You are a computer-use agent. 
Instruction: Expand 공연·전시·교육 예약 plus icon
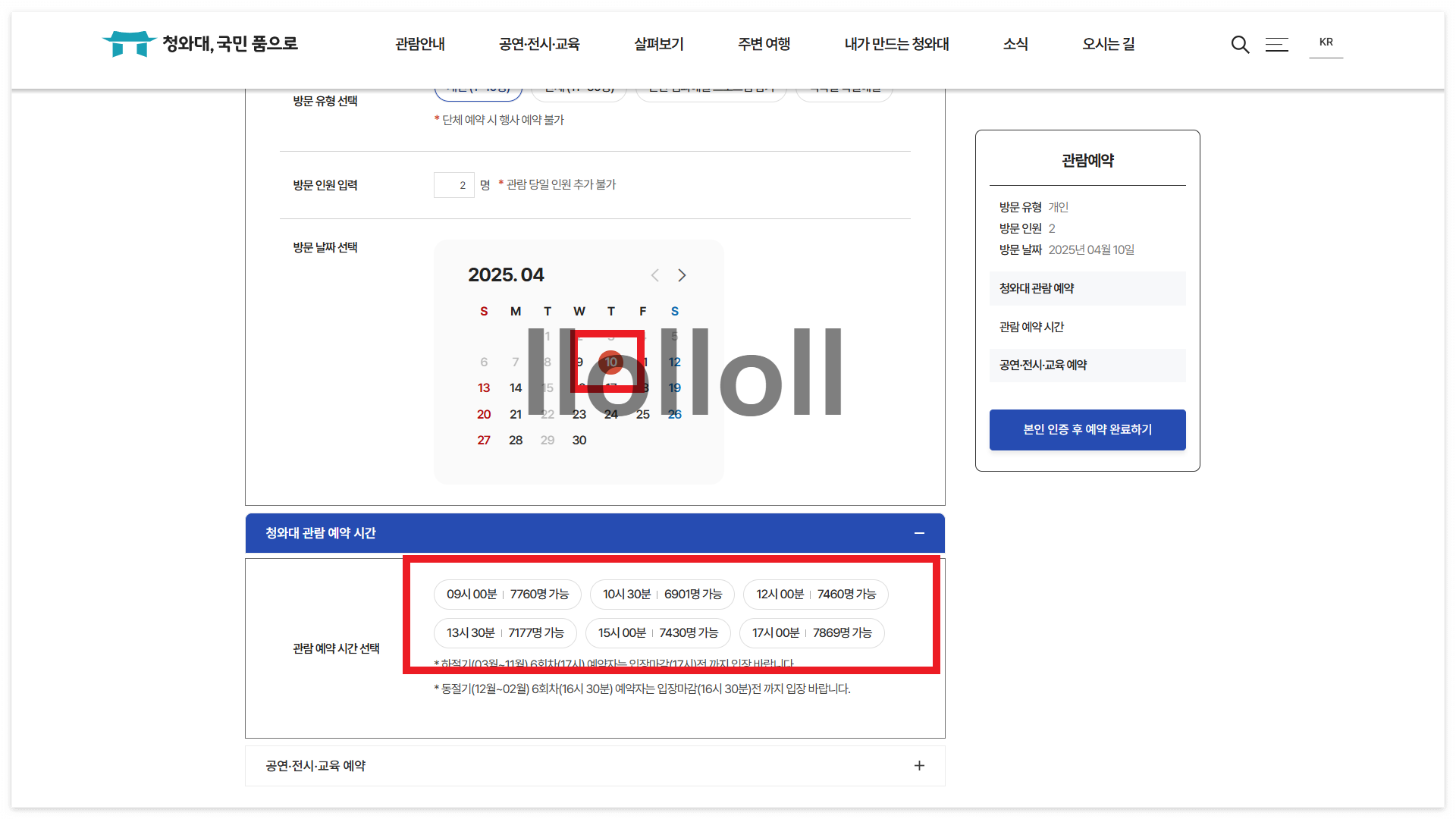(919, 766)
